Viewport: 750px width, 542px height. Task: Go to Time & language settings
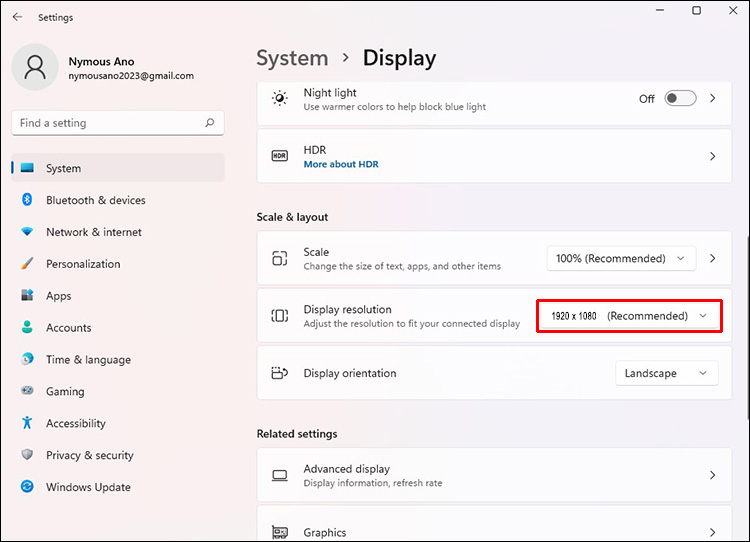[x=88, y=360]
